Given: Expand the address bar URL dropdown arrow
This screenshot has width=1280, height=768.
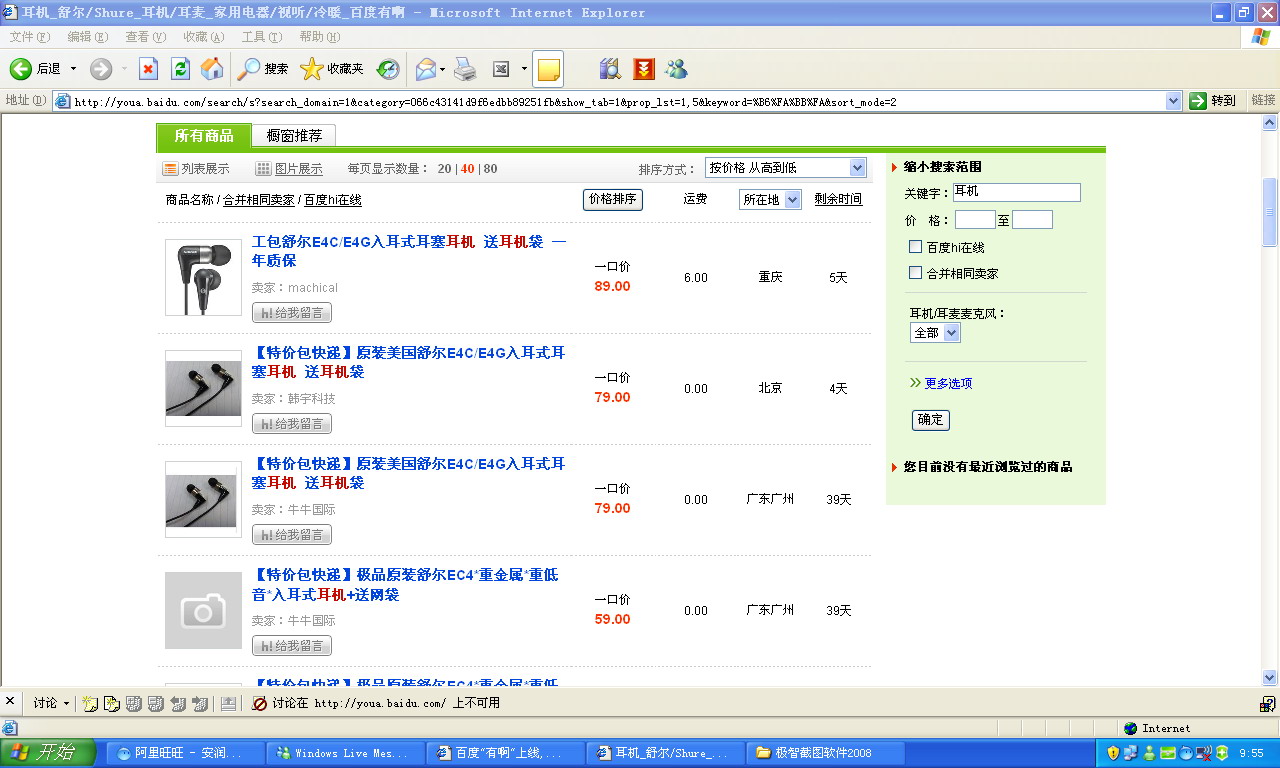Looking at the screenshot, I should tap(1174, 101).
